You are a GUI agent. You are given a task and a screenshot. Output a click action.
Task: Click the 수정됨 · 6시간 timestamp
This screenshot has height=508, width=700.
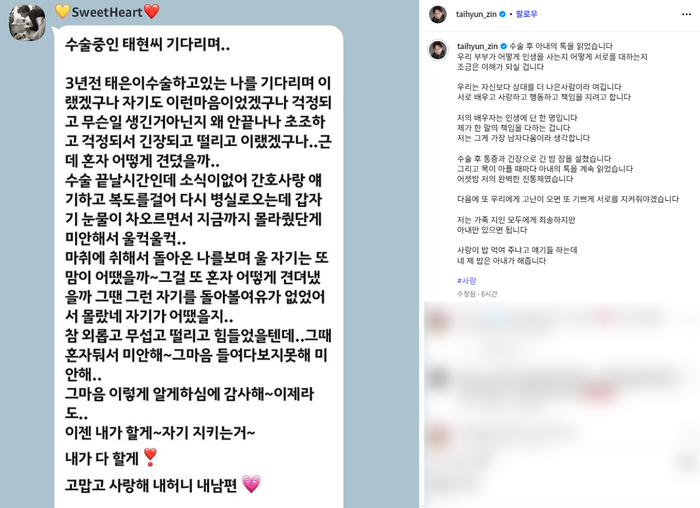tap(477, 294)
